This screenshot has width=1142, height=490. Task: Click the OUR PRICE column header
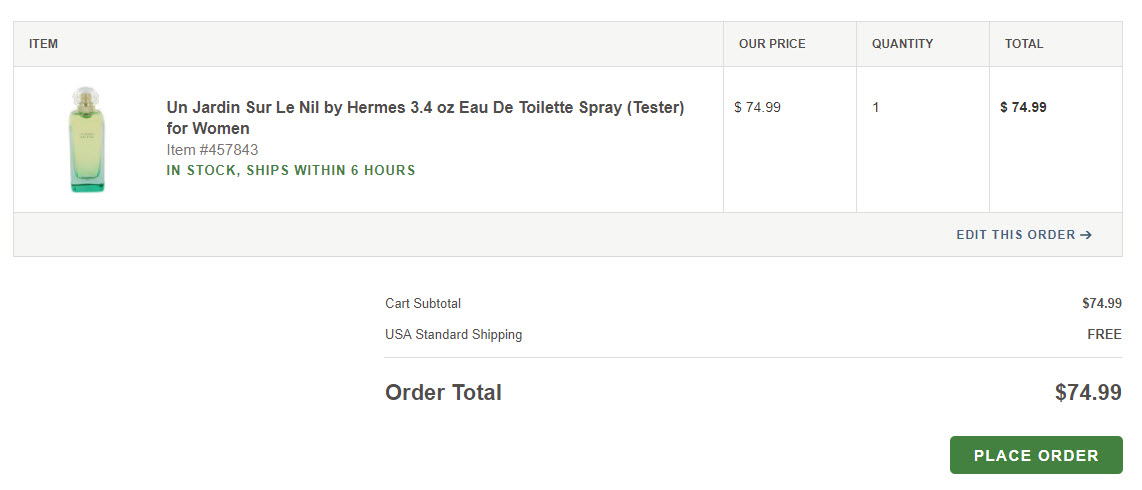pos(772,44)
